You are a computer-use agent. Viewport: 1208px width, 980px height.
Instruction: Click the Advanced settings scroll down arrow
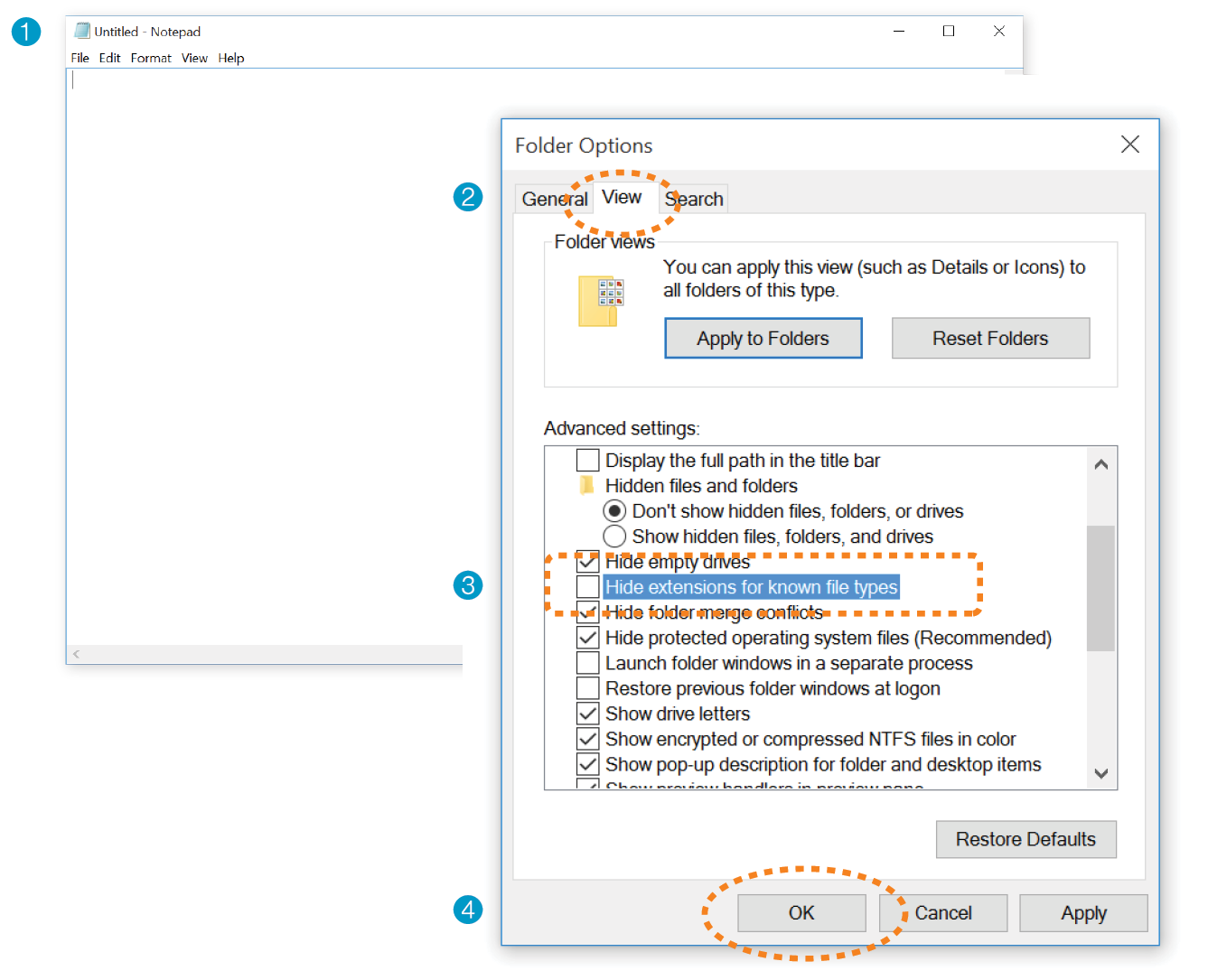click(x=1100, y=773)
